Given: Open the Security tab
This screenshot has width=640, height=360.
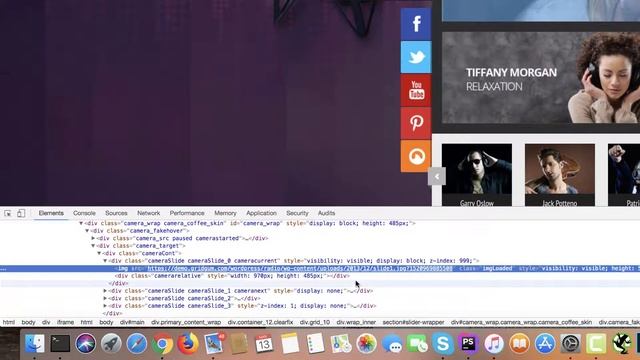Looking at the screenshot, I should (x=297, y=213).
